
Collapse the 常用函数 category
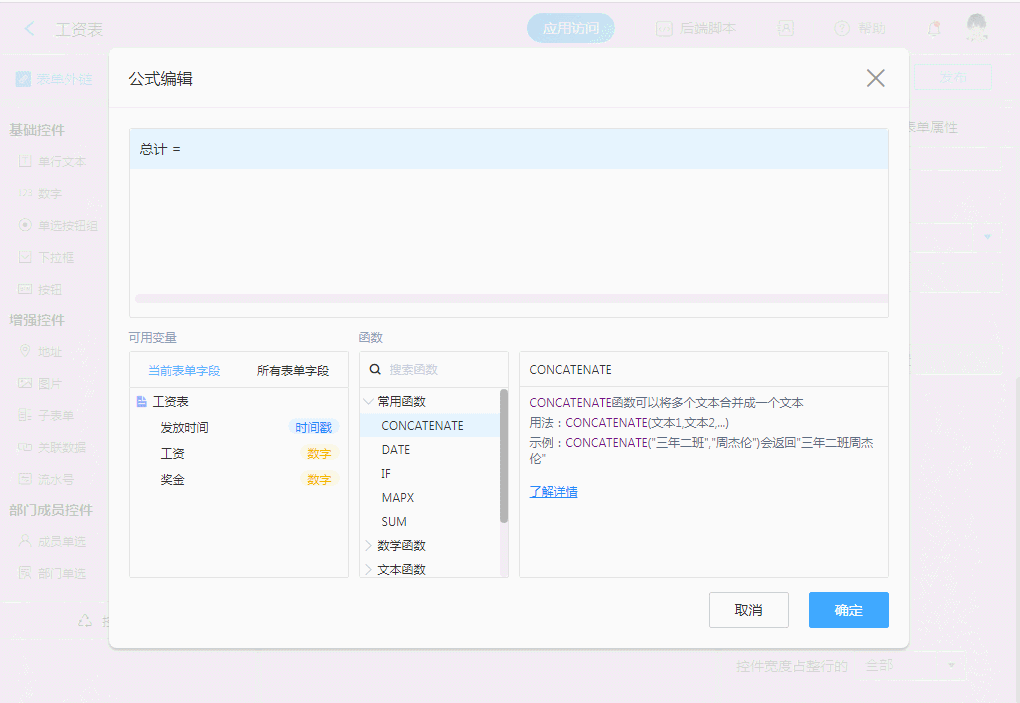point(368,402)
